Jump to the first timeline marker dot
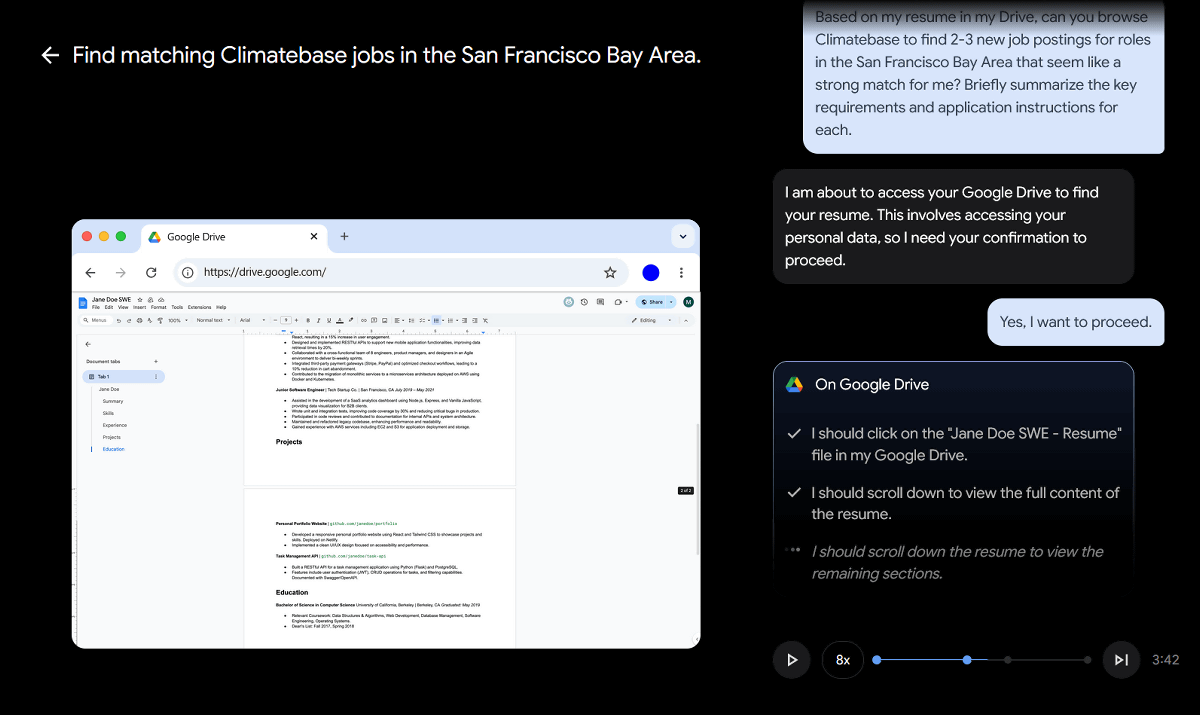Screen dimensions: 1200x715 click(x=877, y=660)
